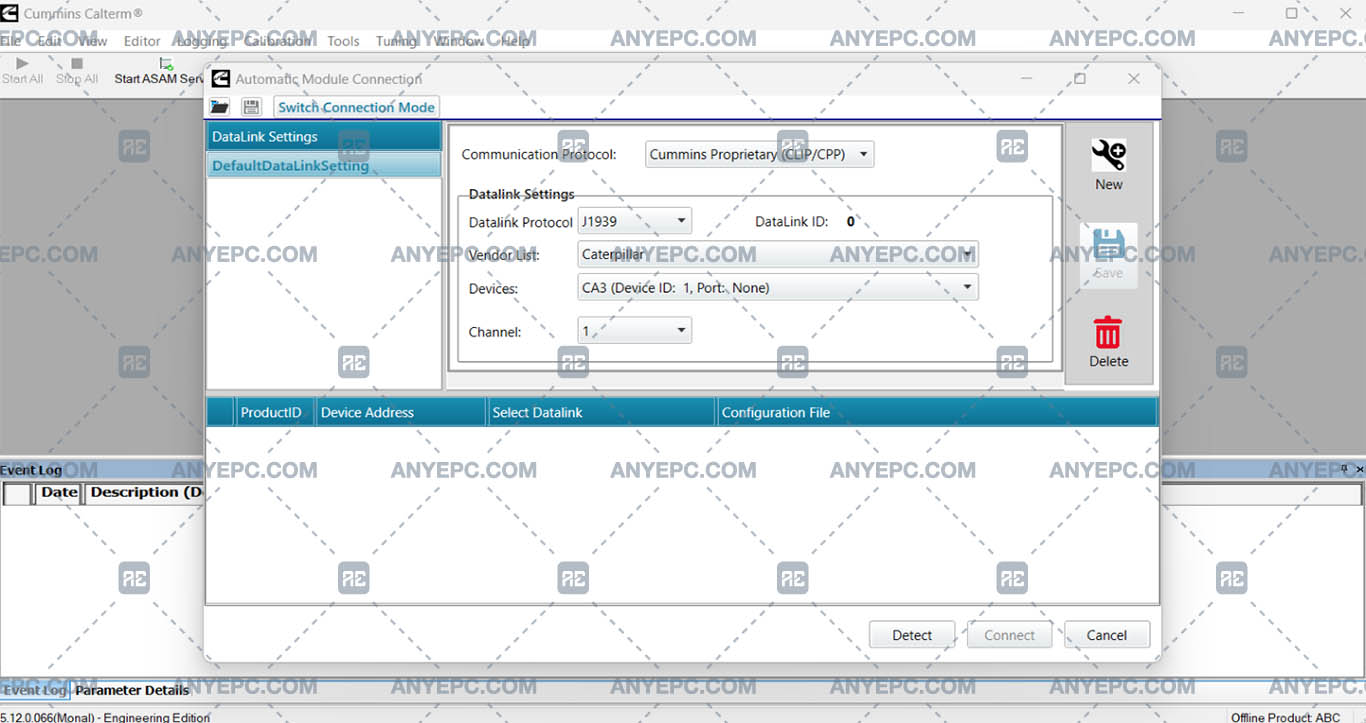
Task: Click the New datalink wrench icon
Action: click(x=1108, y=156)
